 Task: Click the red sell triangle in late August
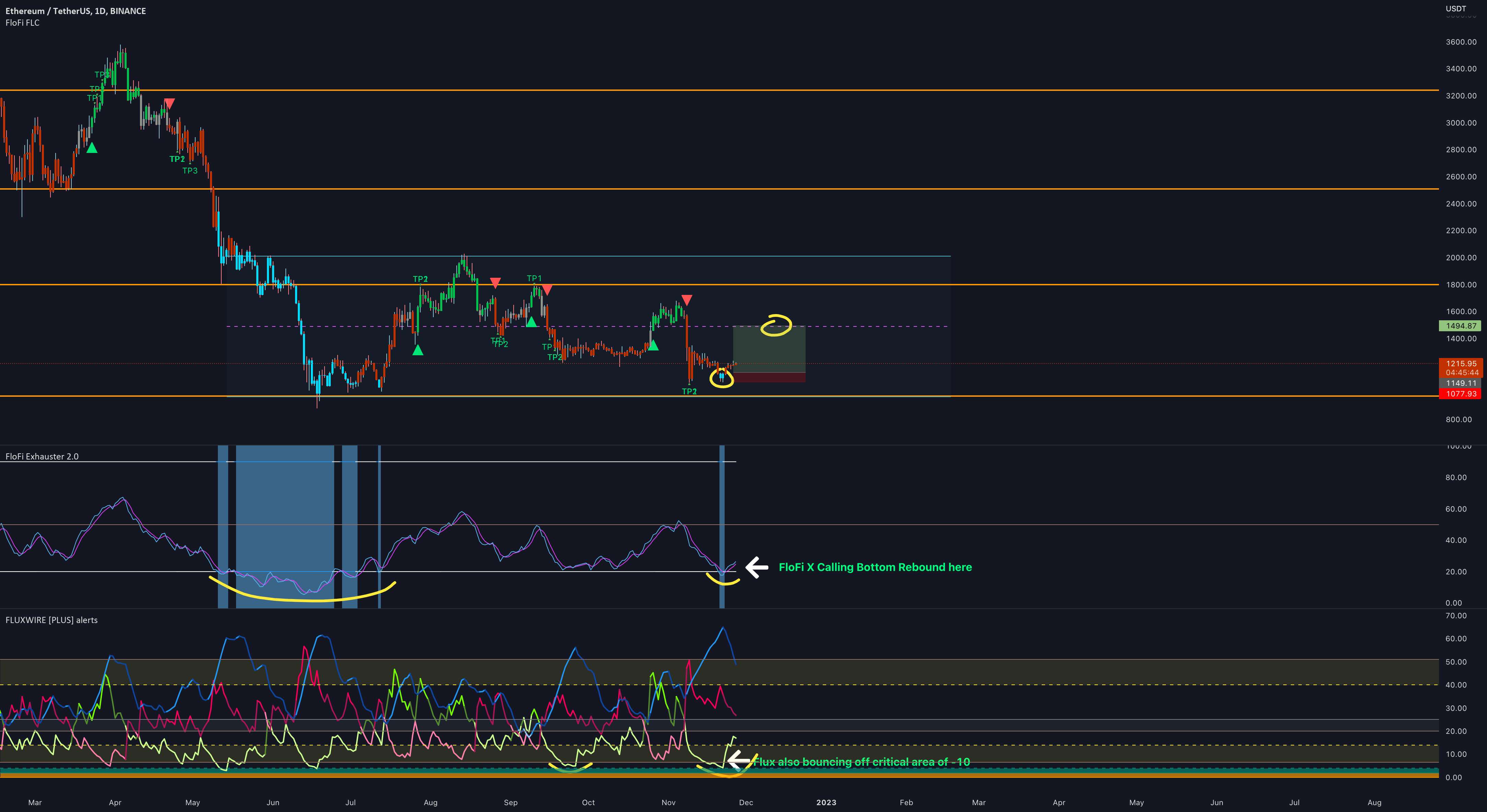pyautogui.click(x=495, y=283)
